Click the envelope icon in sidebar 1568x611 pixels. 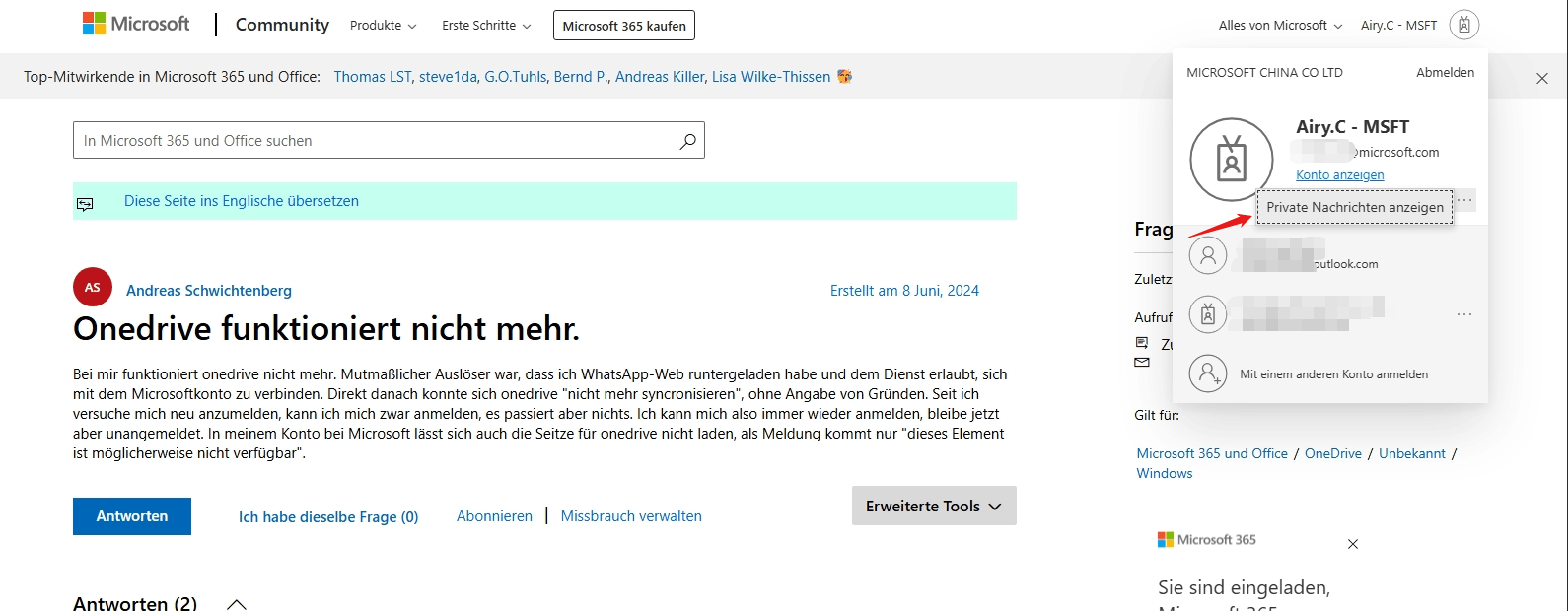click(1142, 363)
